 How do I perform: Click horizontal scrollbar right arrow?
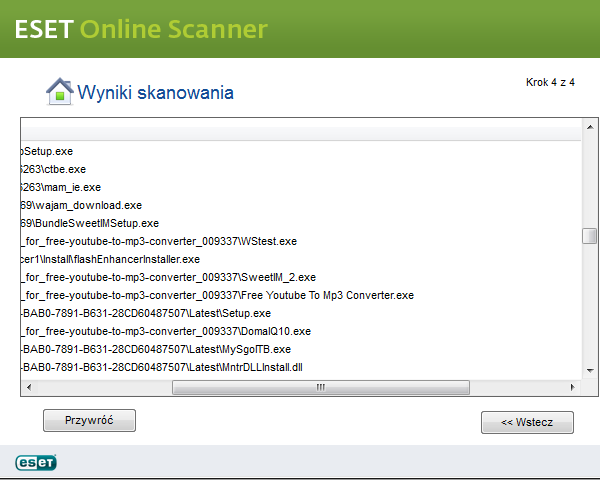click(x=573, y=387)
